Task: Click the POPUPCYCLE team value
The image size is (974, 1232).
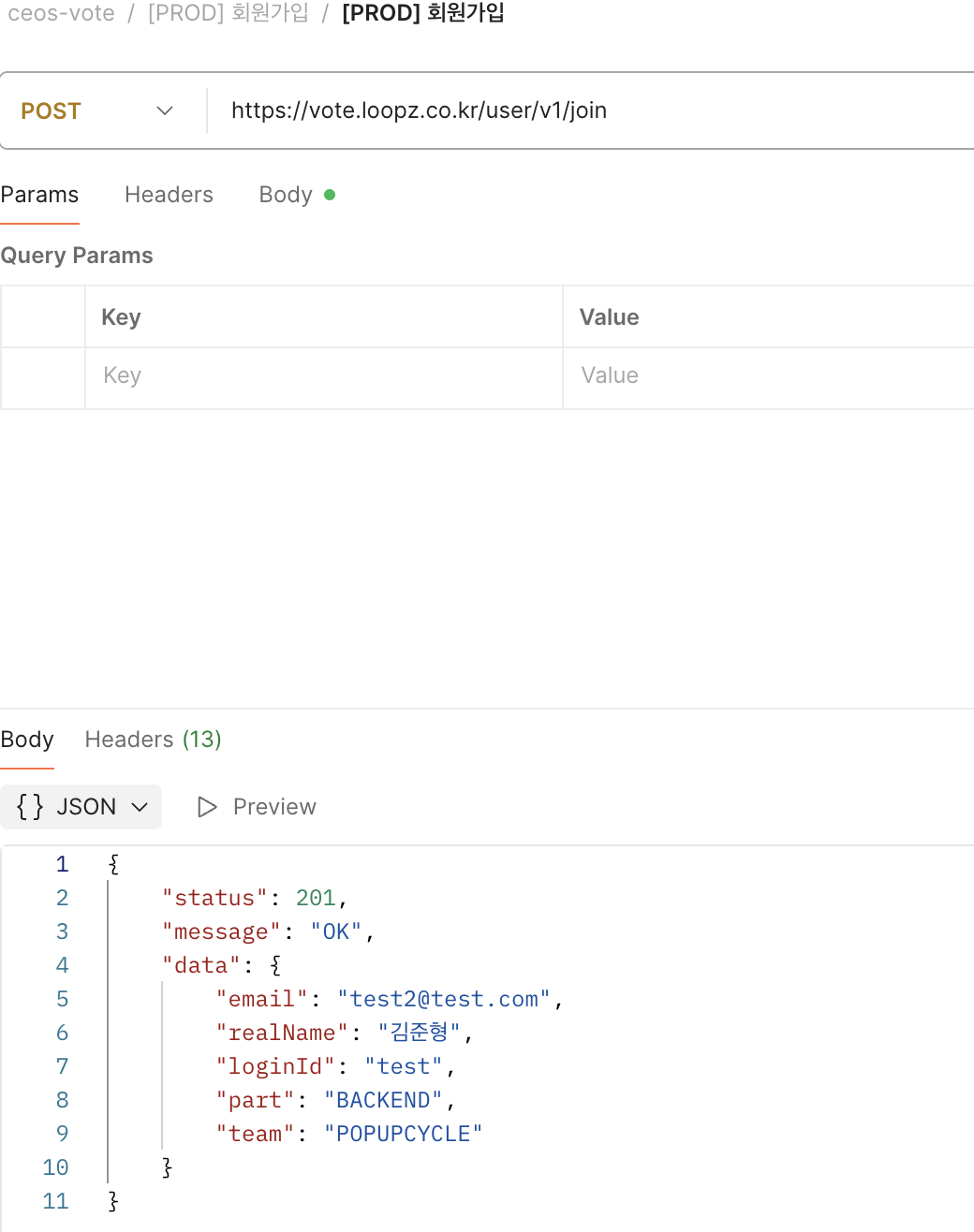Action: [x=404, y=1134]
